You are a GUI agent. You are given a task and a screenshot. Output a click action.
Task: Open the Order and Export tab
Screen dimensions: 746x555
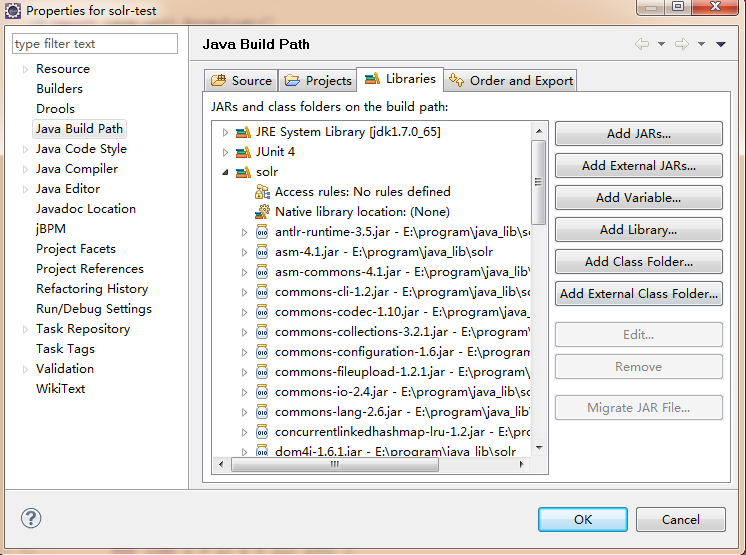coord(510,80)
